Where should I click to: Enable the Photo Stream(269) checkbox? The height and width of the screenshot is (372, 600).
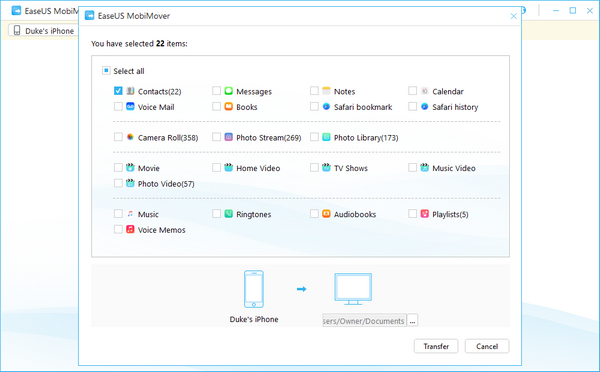(216, 137)
